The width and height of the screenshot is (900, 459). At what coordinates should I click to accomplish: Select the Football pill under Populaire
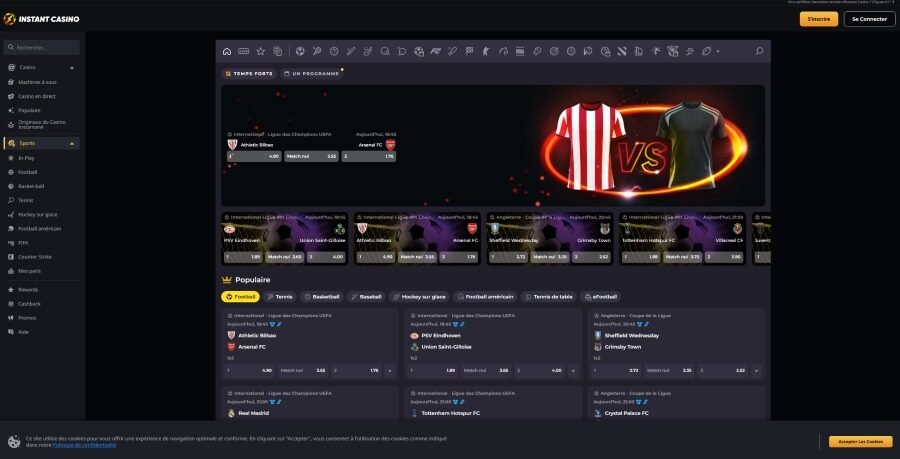(x=240, y=297)
